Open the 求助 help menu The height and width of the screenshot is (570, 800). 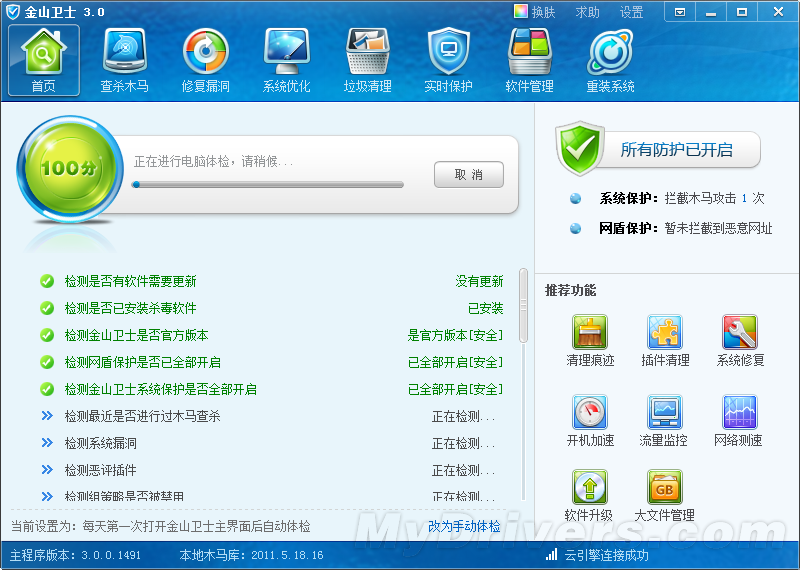click(587, 12)
